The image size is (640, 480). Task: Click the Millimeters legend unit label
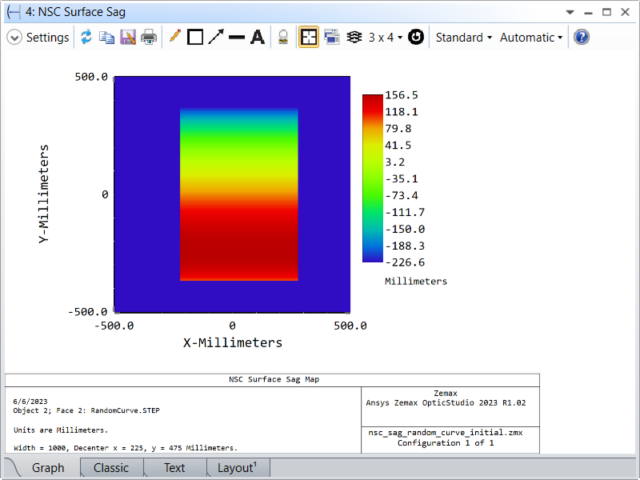[416, 281]
